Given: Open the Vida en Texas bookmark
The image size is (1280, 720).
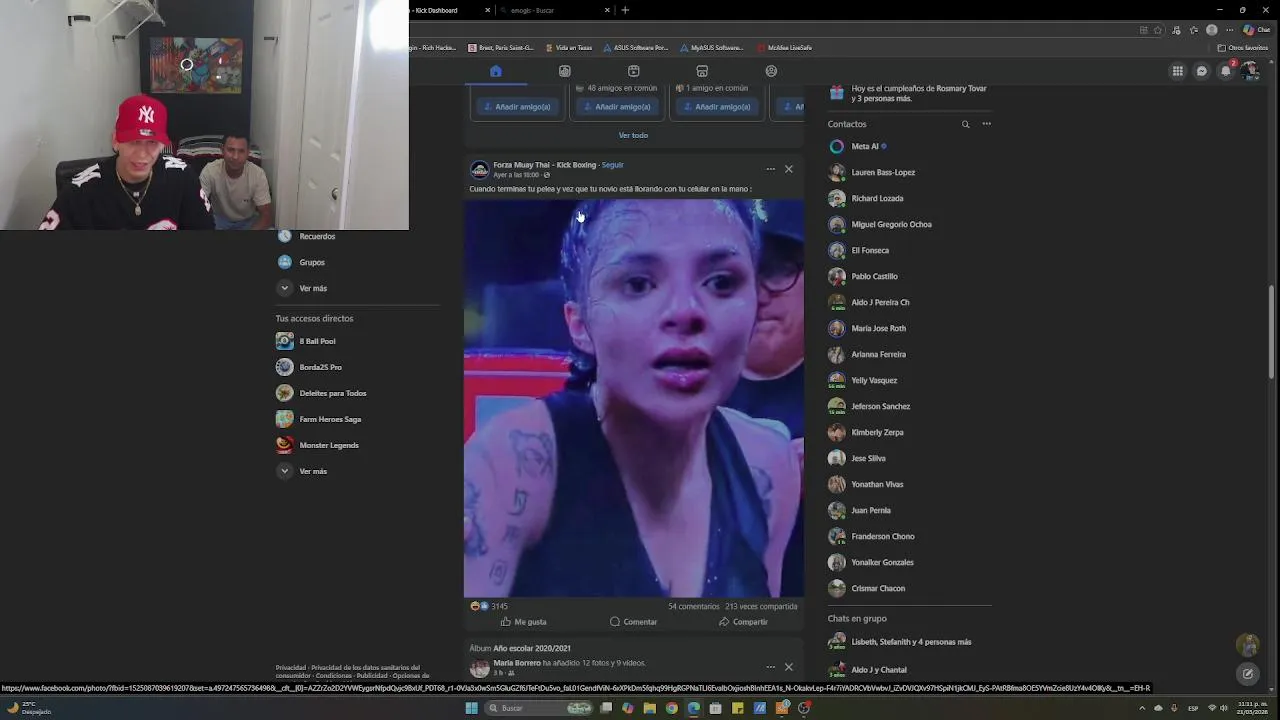Looking at the screenshot, I should click(568, 47).
